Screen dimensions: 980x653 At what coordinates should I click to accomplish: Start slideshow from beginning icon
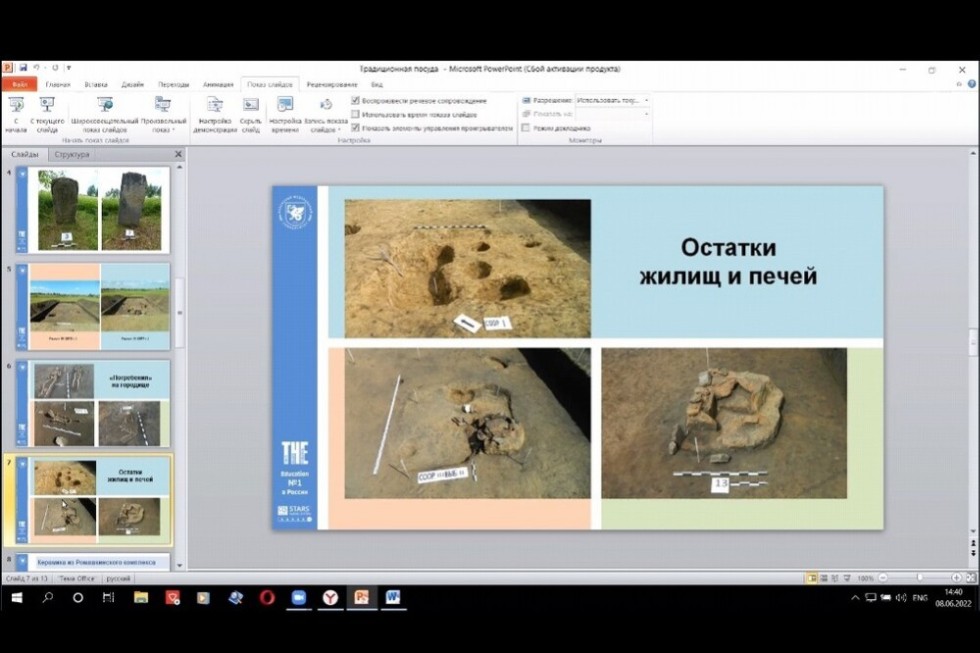point(16,105)
